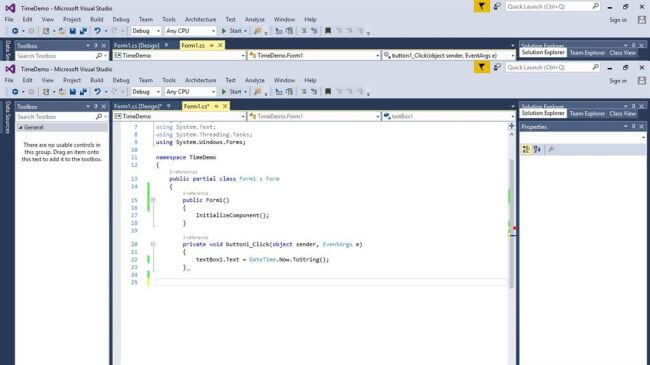Click Undo icon in partially hidden background window
The image size is (650, 365).
click(97, 31)
